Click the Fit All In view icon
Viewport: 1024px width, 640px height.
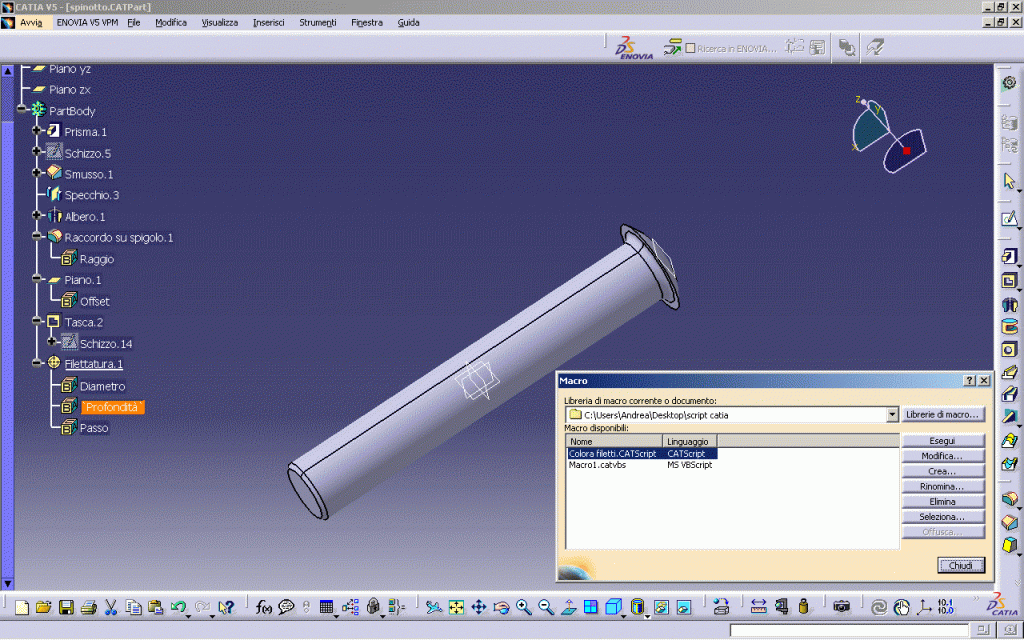point(456,607)
